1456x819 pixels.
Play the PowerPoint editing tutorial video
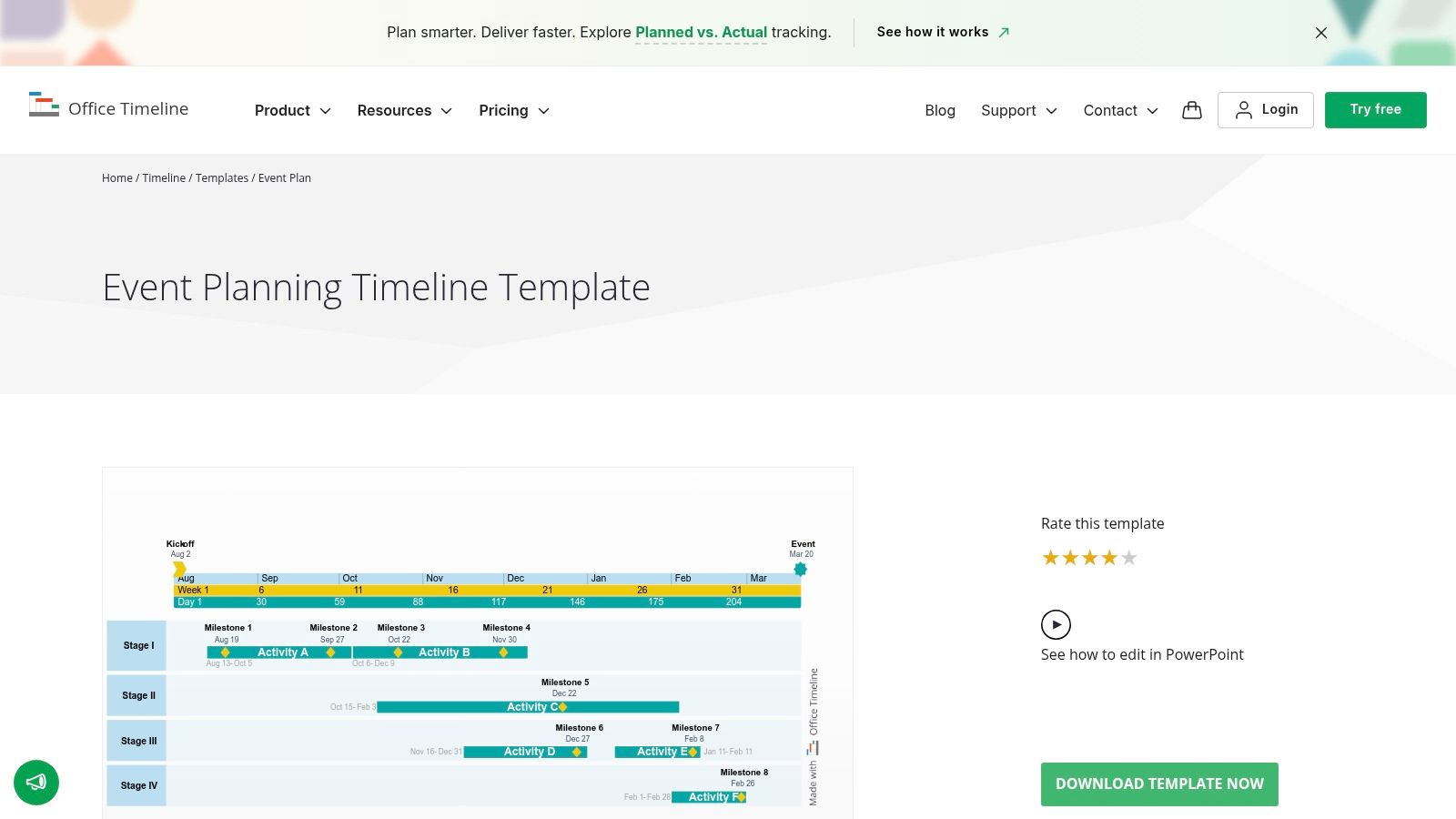[x=1056, y=624]
